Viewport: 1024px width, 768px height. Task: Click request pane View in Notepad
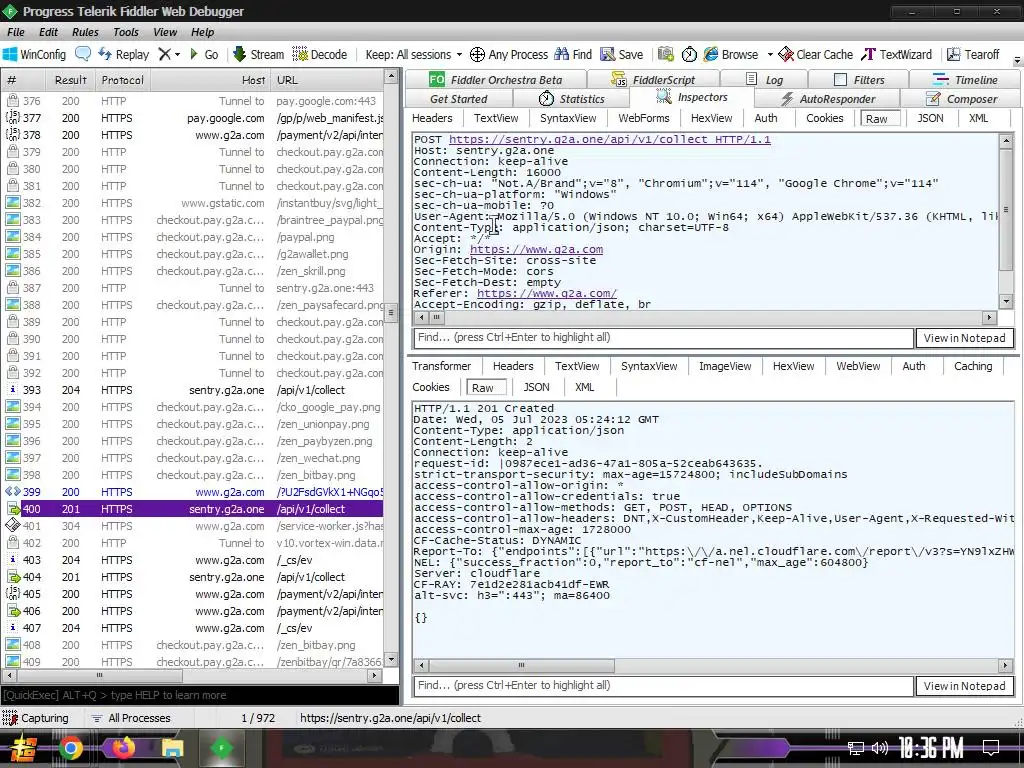[965, 338]
